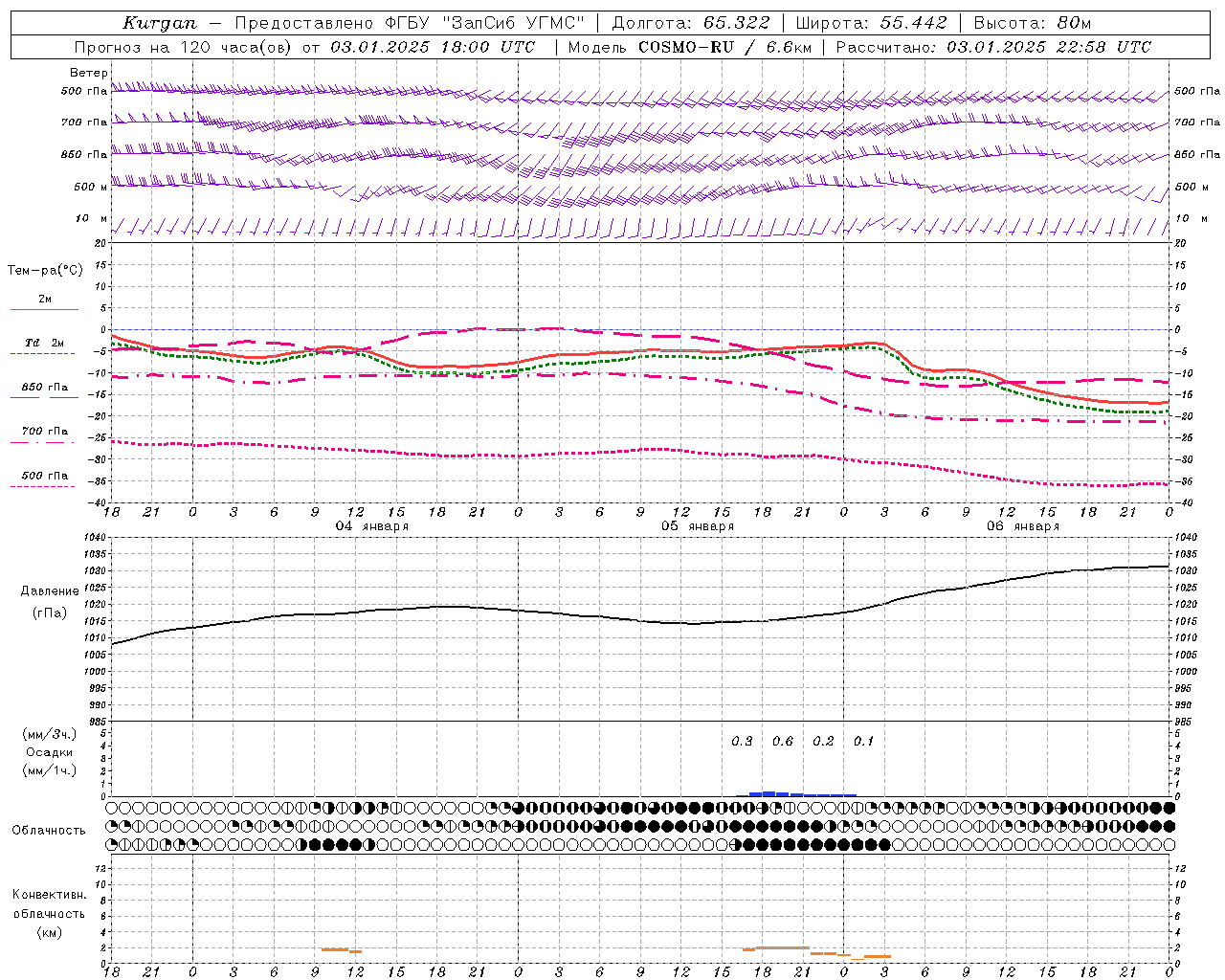Click the 500 м wind level label on left
The width and height of the screenshot is (1225, 980).
coord(91,187)
